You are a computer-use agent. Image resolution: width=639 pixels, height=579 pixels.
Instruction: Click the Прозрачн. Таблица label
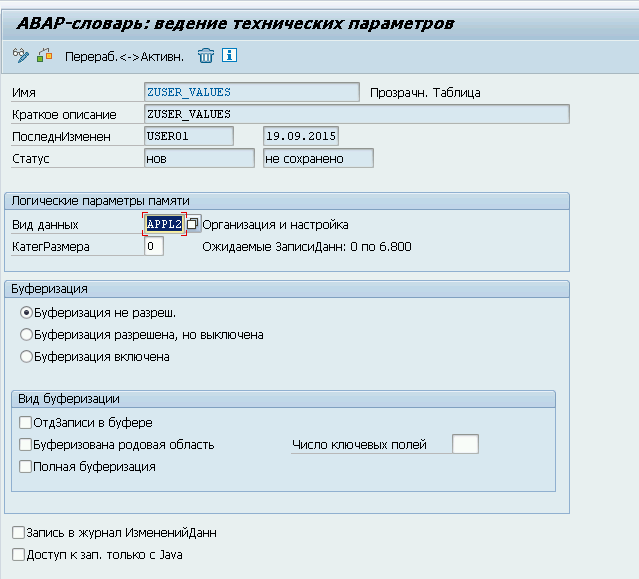(425, 93)
